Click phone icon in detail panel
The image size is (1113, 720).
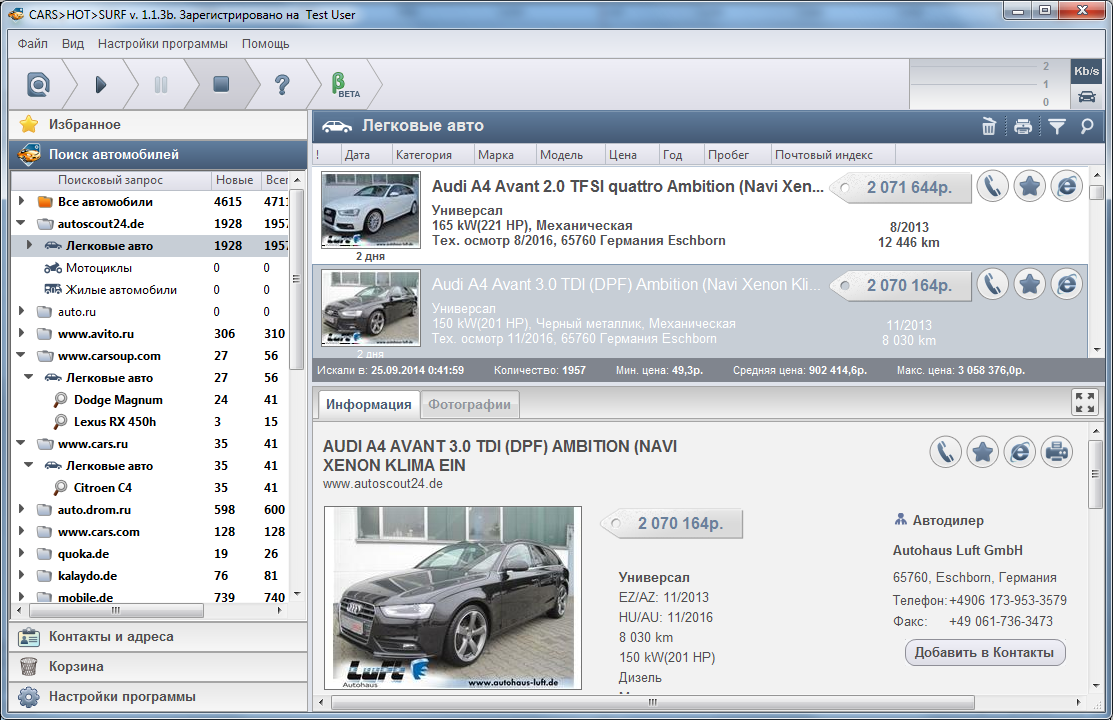945,452
